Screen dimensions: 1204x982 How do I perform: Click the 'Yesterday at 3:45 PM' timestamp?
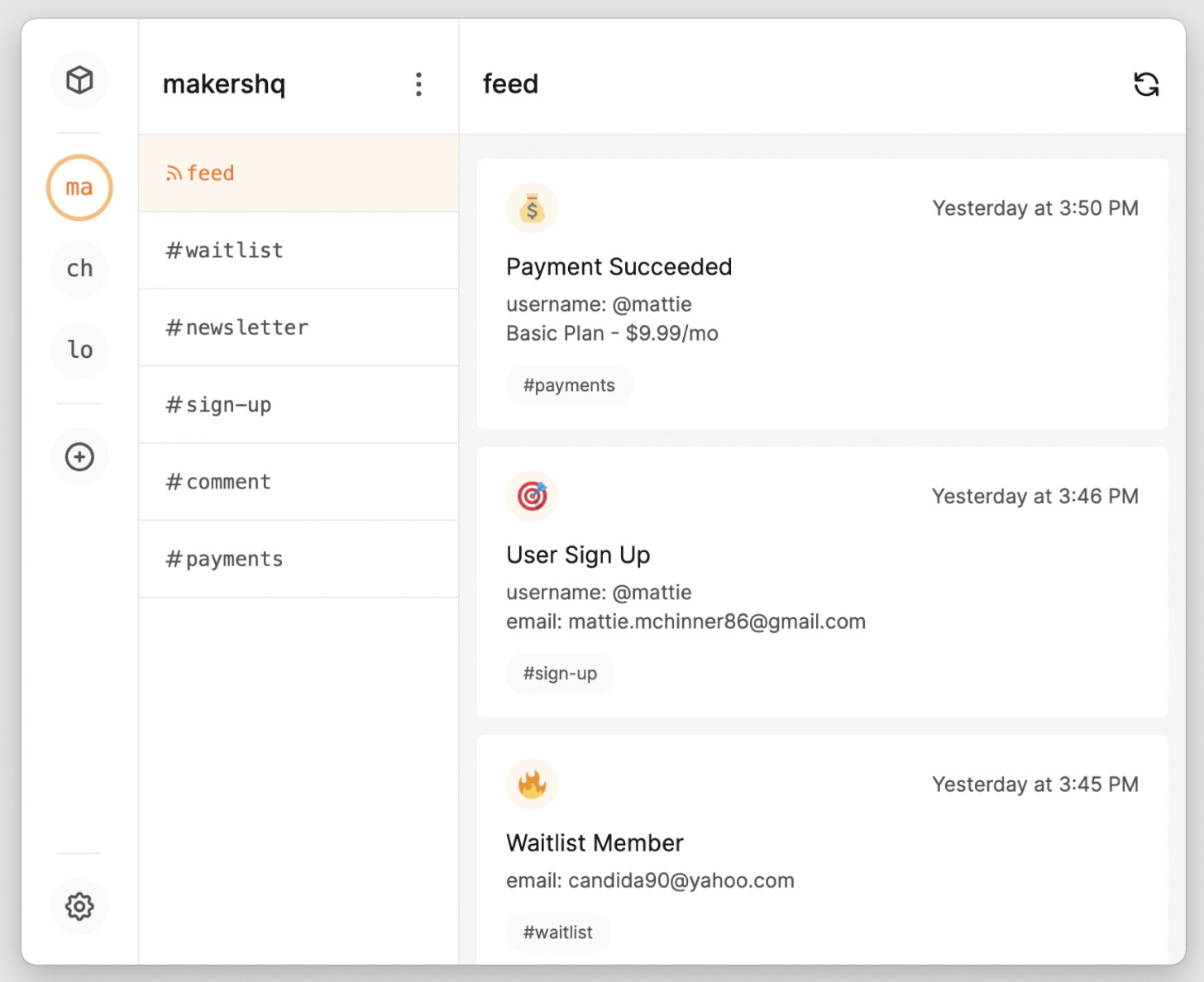tap(1035, 784)
